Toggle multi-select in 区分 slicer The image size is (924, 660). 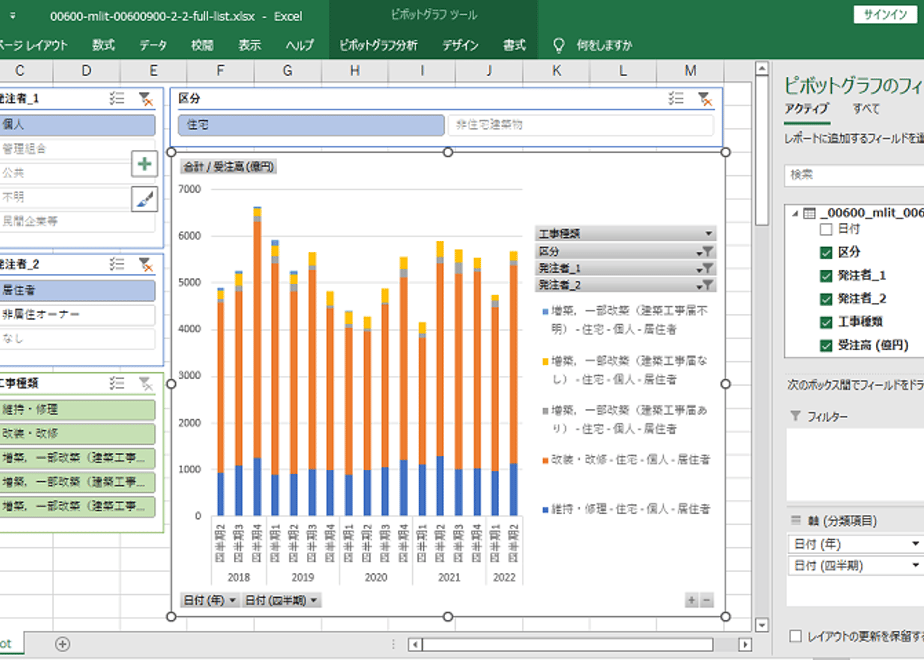click(676, 99)
